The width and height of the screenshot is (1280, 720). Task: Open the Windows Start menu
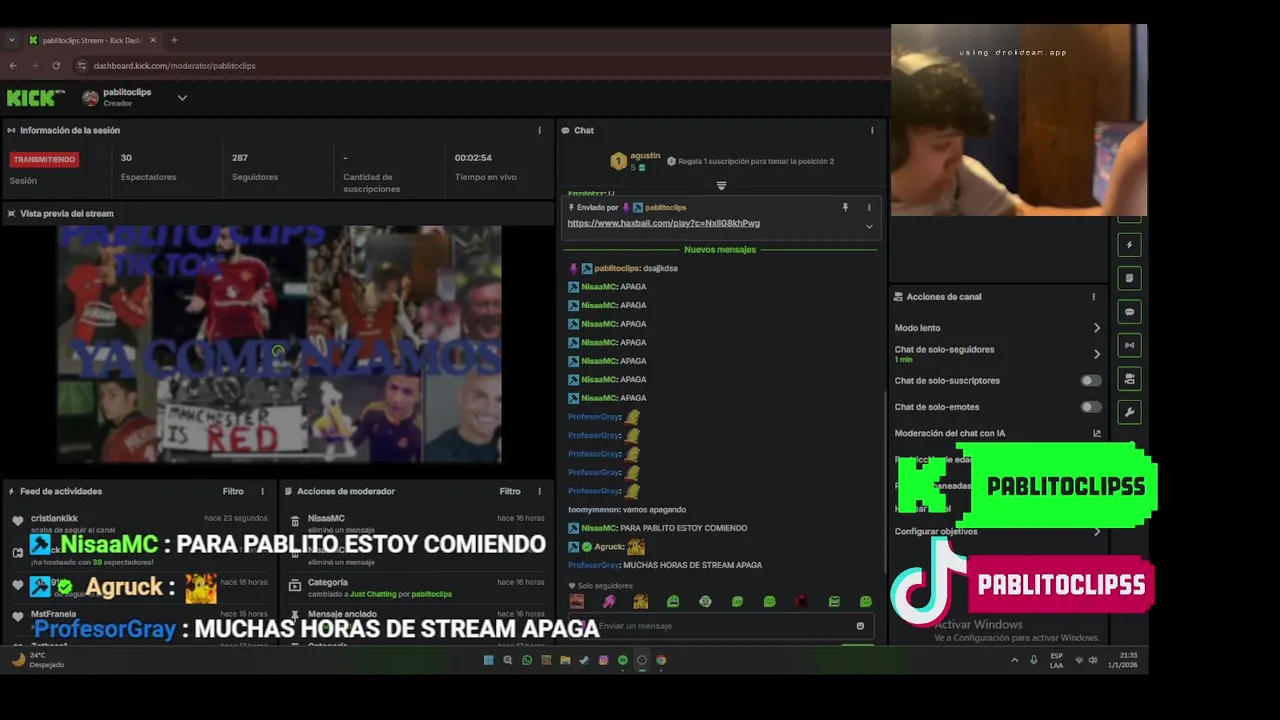pyautogui.click(x=488, y=660)
